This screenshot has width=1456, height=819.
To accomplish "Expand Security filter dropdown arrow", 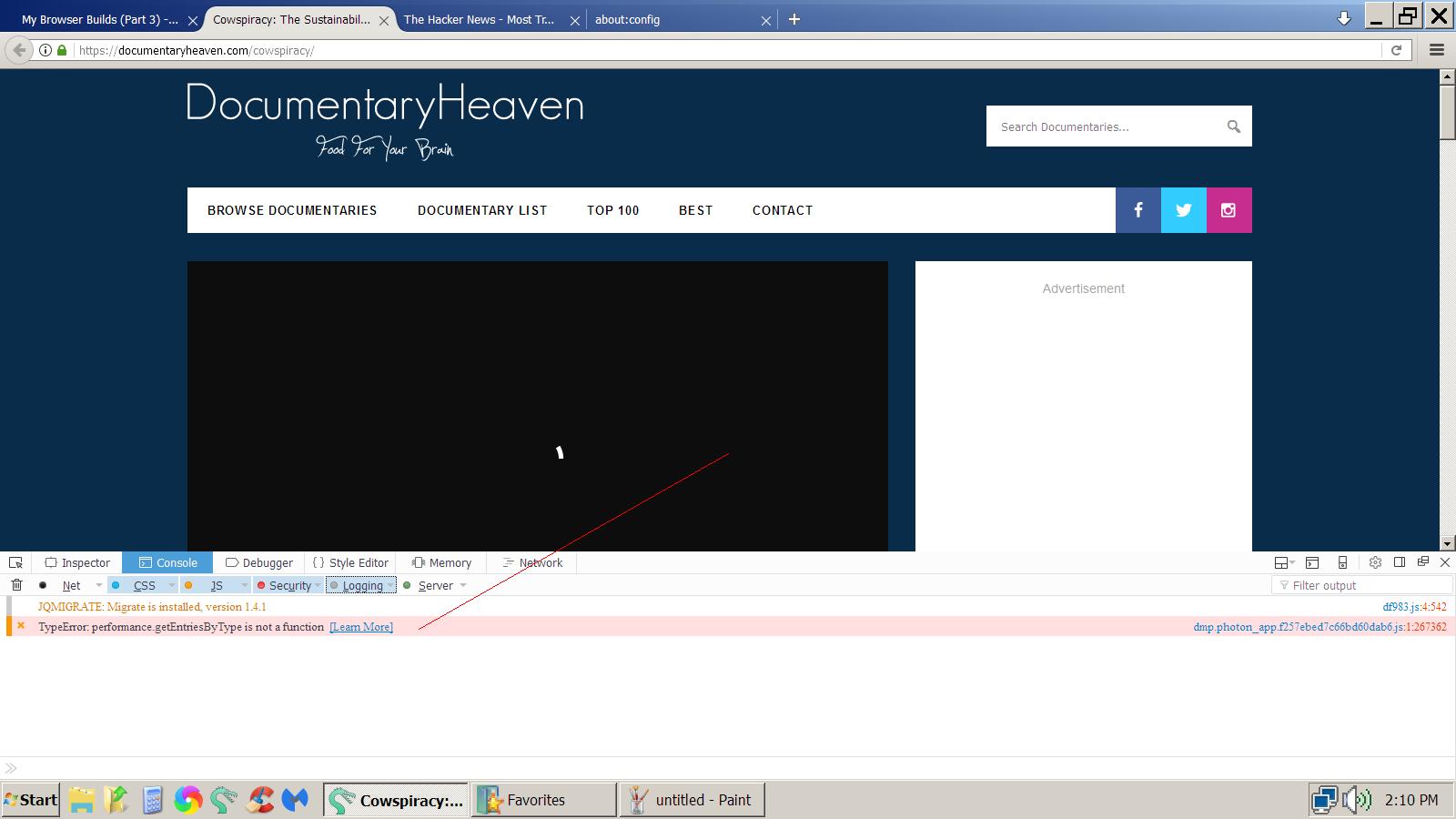I will [x=318, y=585].
